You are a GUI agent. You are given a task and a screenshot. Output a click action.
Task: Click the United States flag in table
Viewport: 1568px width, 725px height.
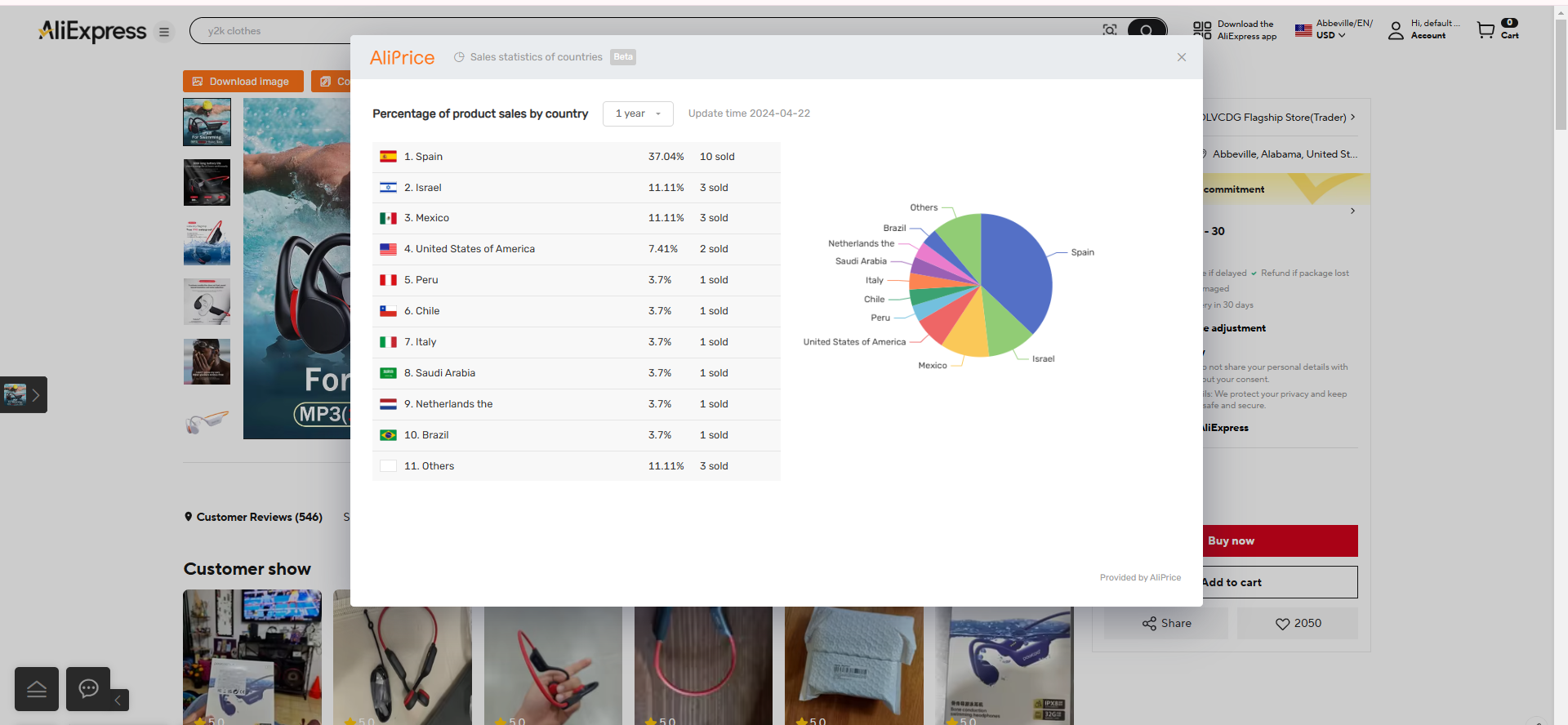pyautogui.click(x=388, y=249)
